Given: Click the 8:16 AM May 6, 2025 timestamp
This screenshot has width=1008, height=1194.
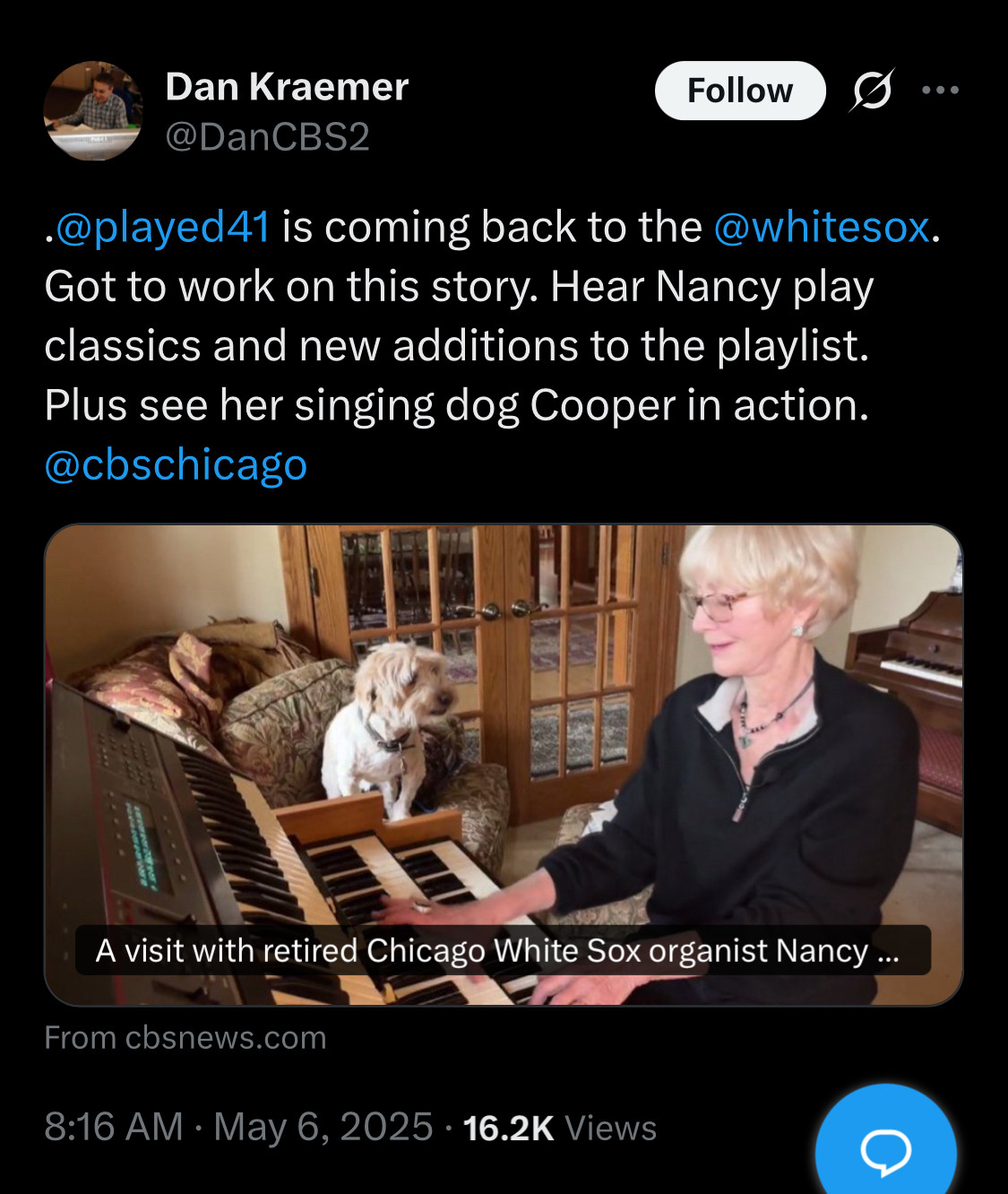Looking at the screenshot, I should click(238, 1127).
